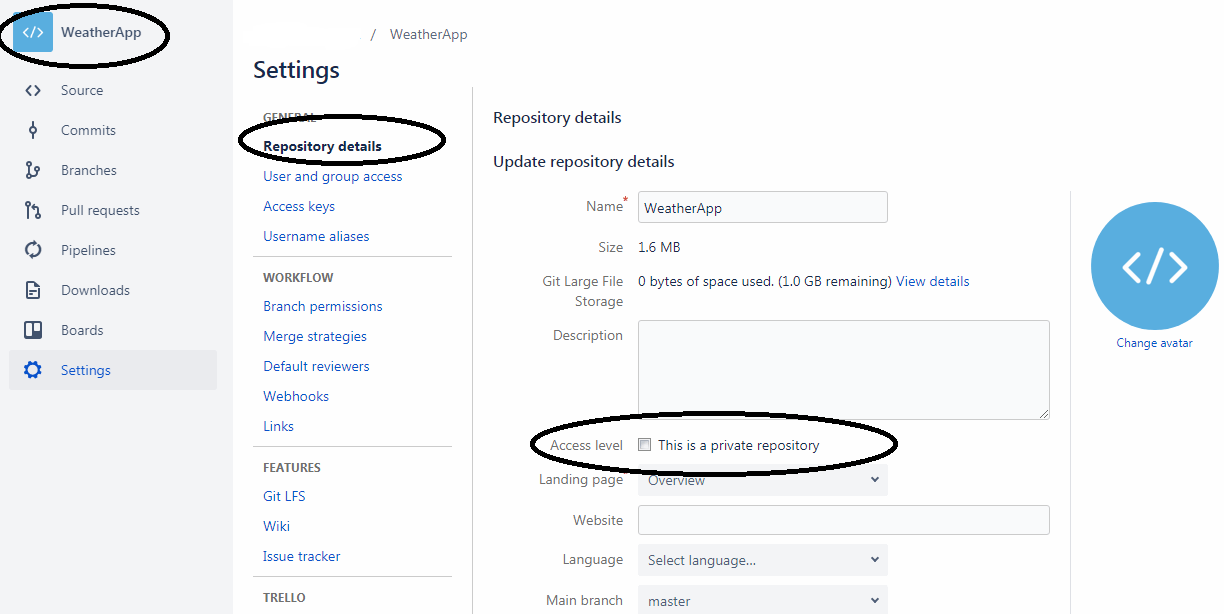Open the Webhooks settings page

pyautogui.click(x=295, y=396)
